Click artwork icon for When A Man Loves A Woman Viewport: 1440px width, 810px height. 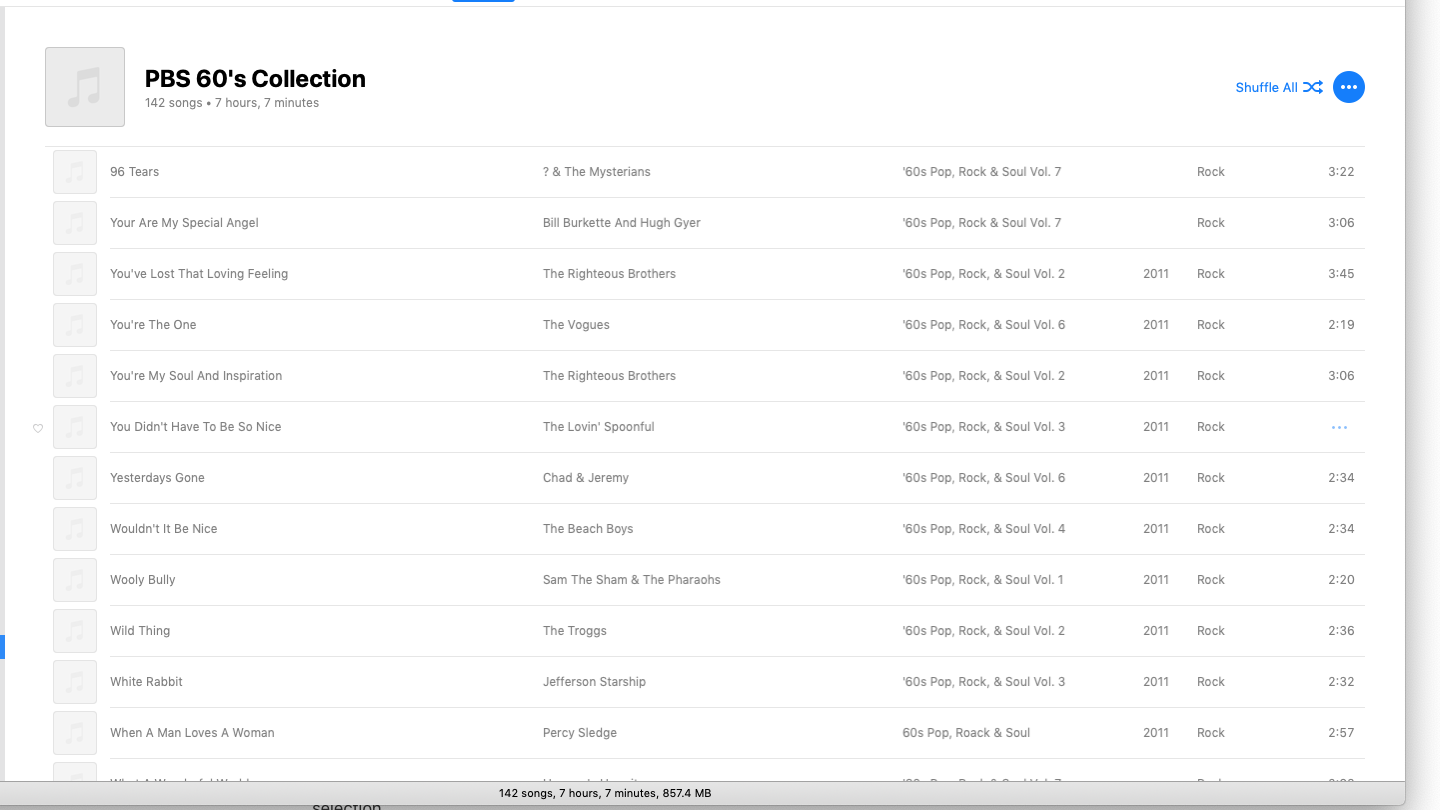click(x=75, y=733)
